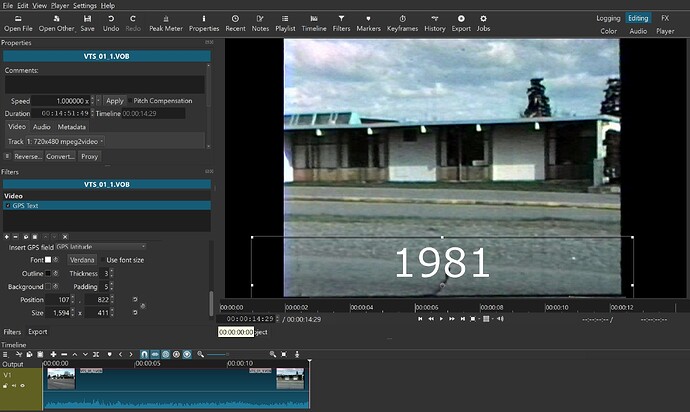
Task: Click the Save toolbar icon
Action: click(87, 23)
